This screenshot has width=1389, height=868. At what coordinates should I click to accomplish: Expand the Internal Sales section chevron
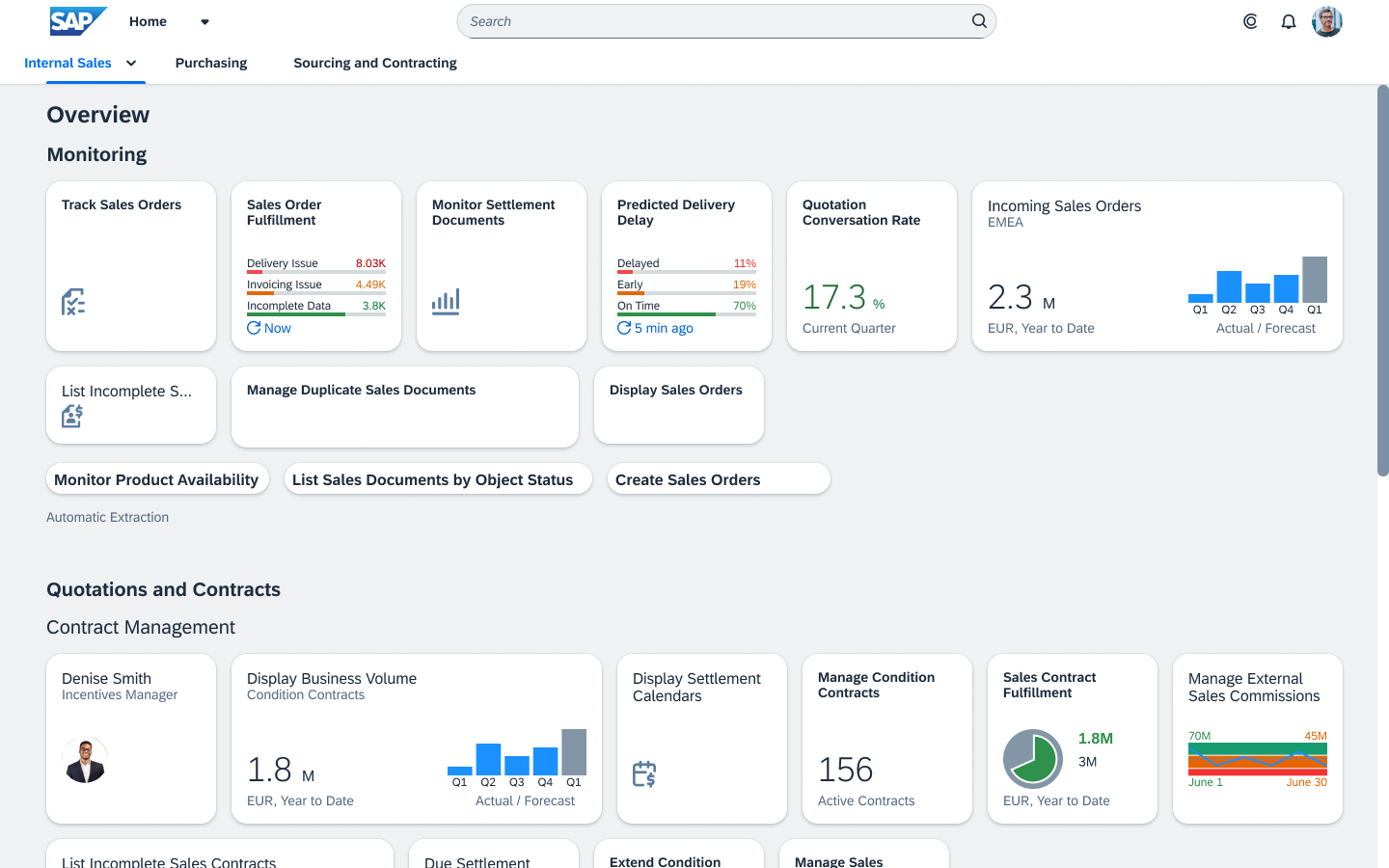130,63
